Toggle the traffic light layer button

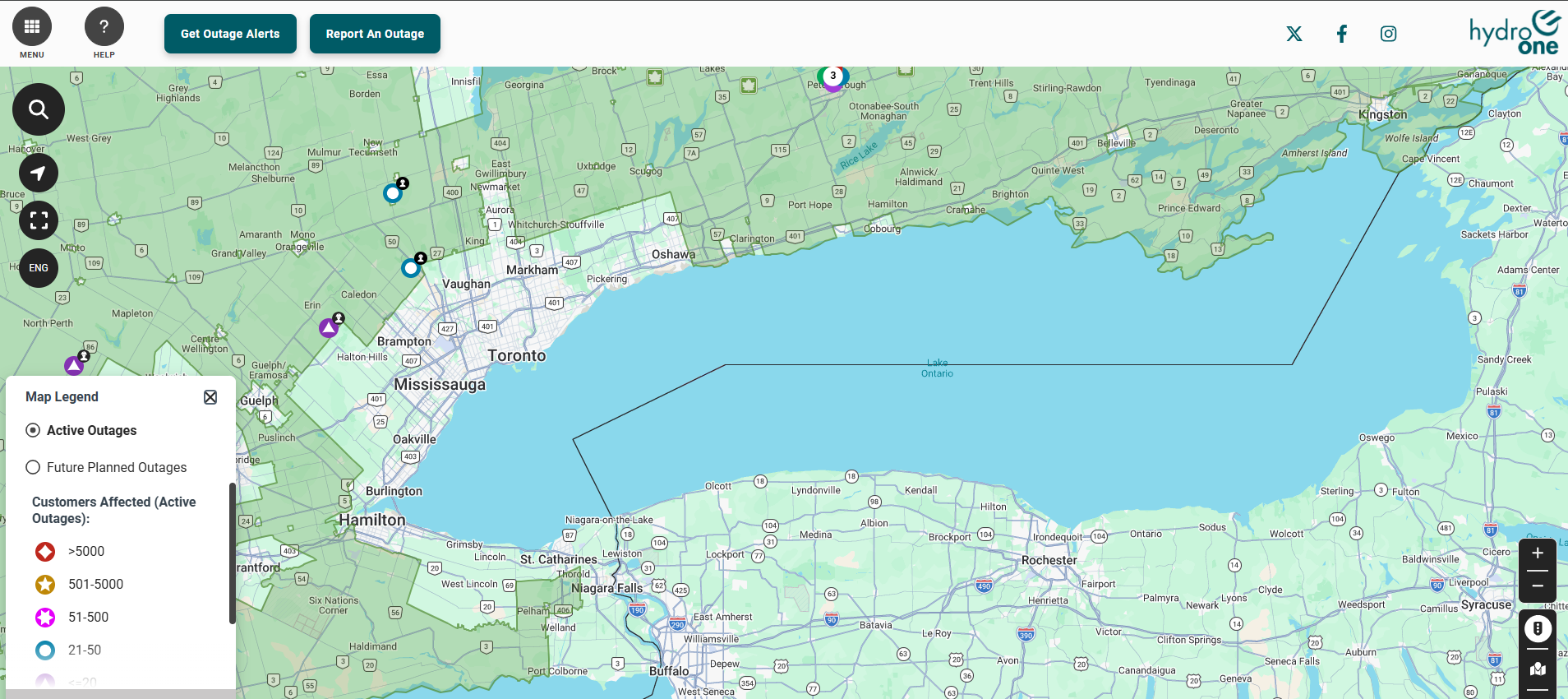pyautogui.click(x=1538, y=629)
